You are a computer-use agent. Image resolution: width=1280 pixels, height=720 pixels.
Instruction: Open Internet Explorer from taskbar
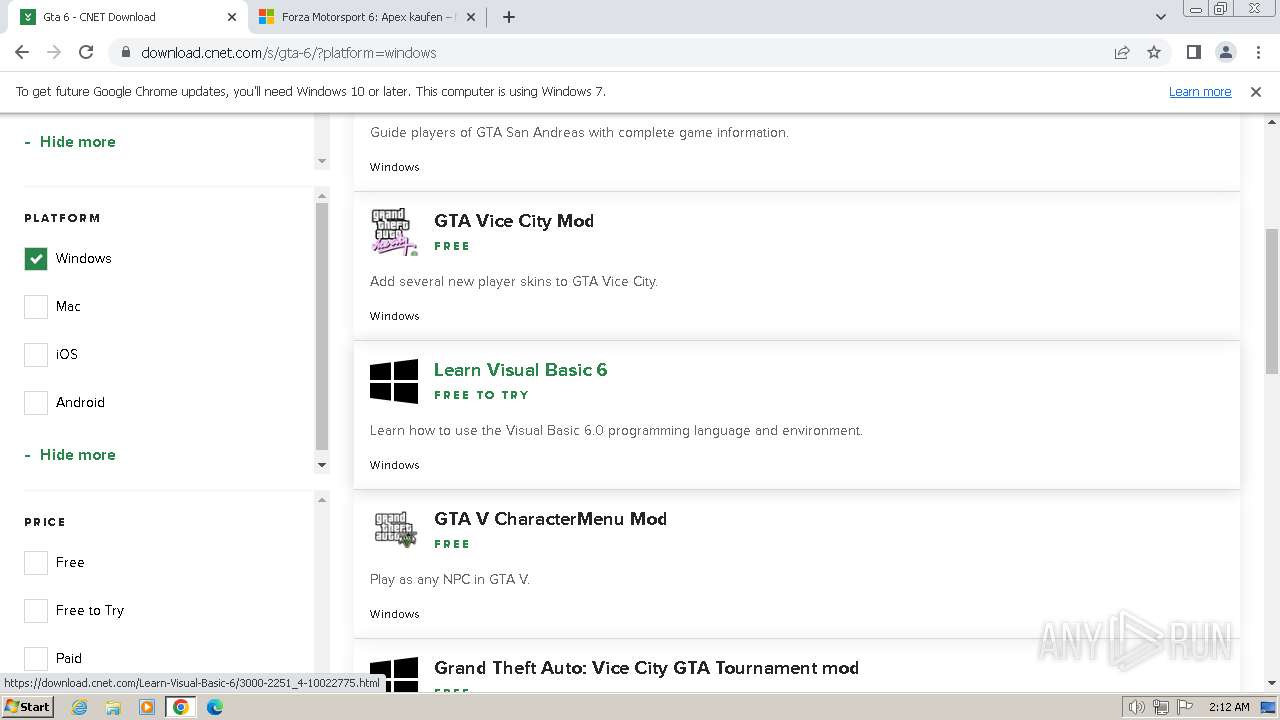(x=80, y=707)
